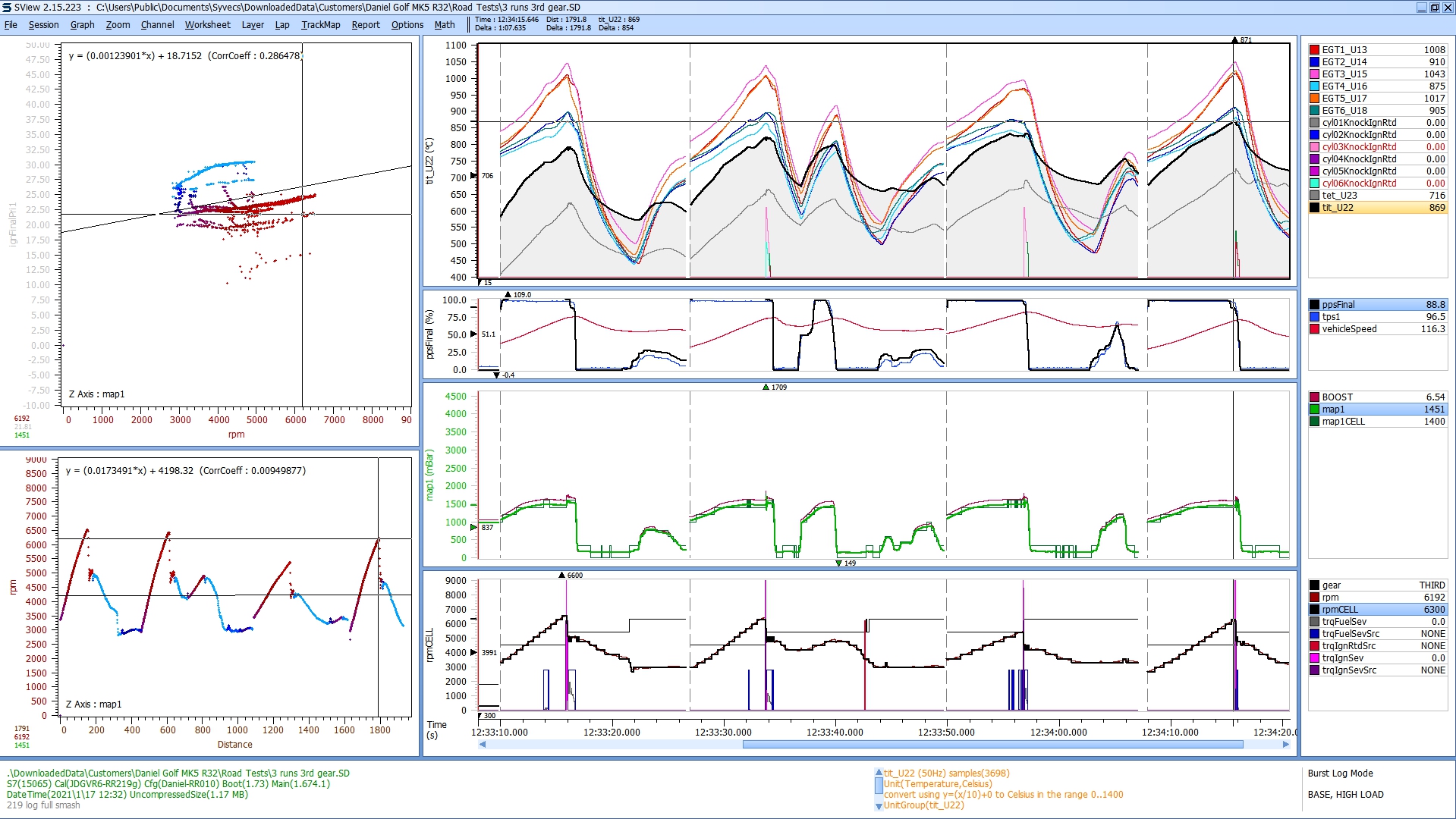Select the vehicleSpeed channel in legend
Viewport: 1456px width, 819px height.
click(x=1378, y=329)
